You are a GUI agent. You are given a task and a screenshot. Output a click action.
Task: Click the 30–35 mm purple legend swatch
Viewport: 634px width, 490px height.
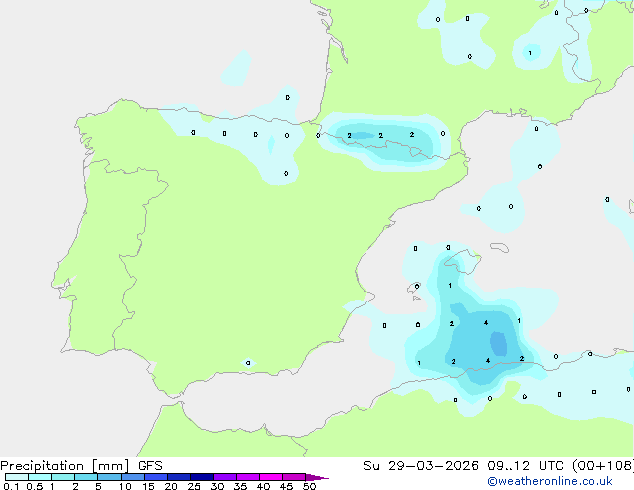(x=224, y=477)
